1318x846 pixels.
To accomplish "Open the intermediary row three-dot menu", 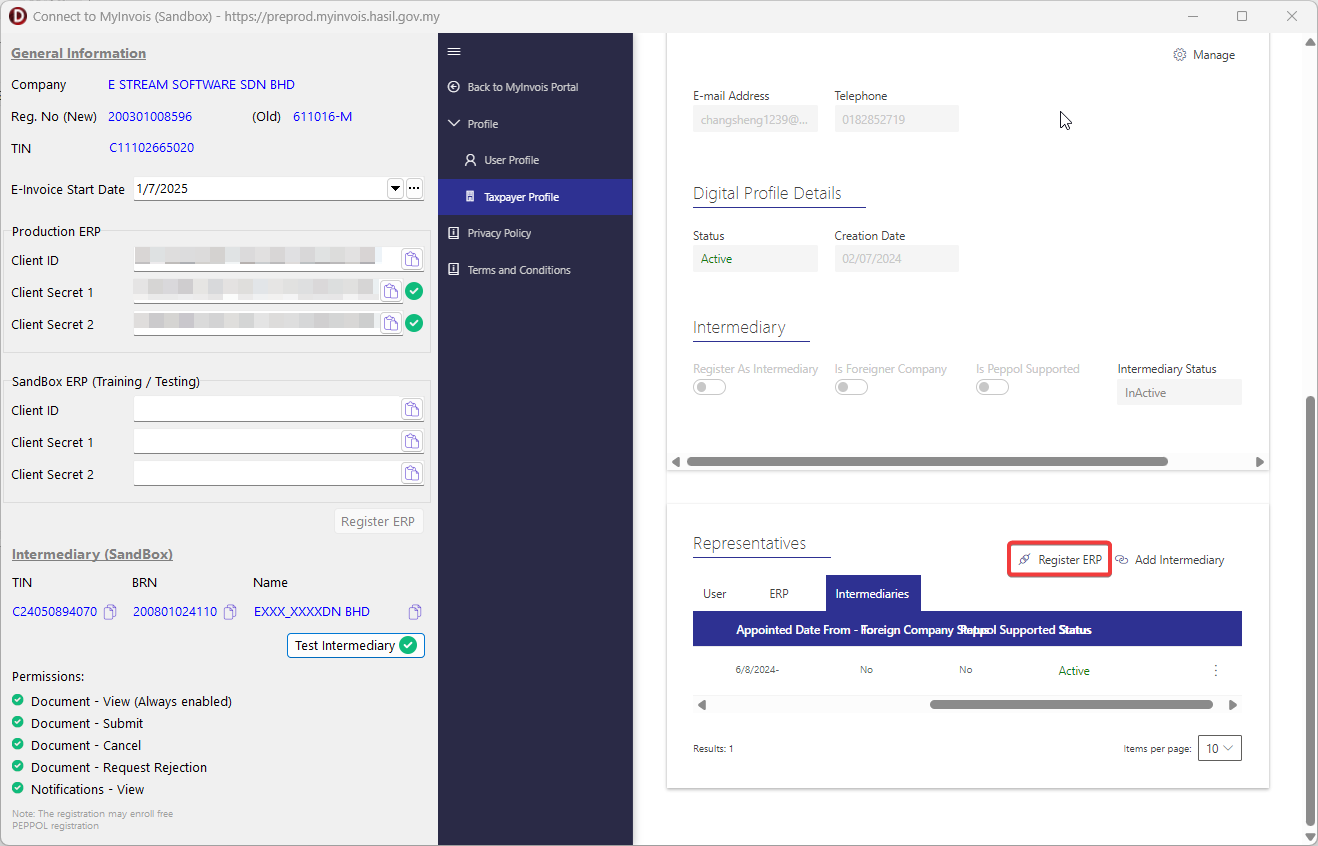I will click(x=1216, y=671).
